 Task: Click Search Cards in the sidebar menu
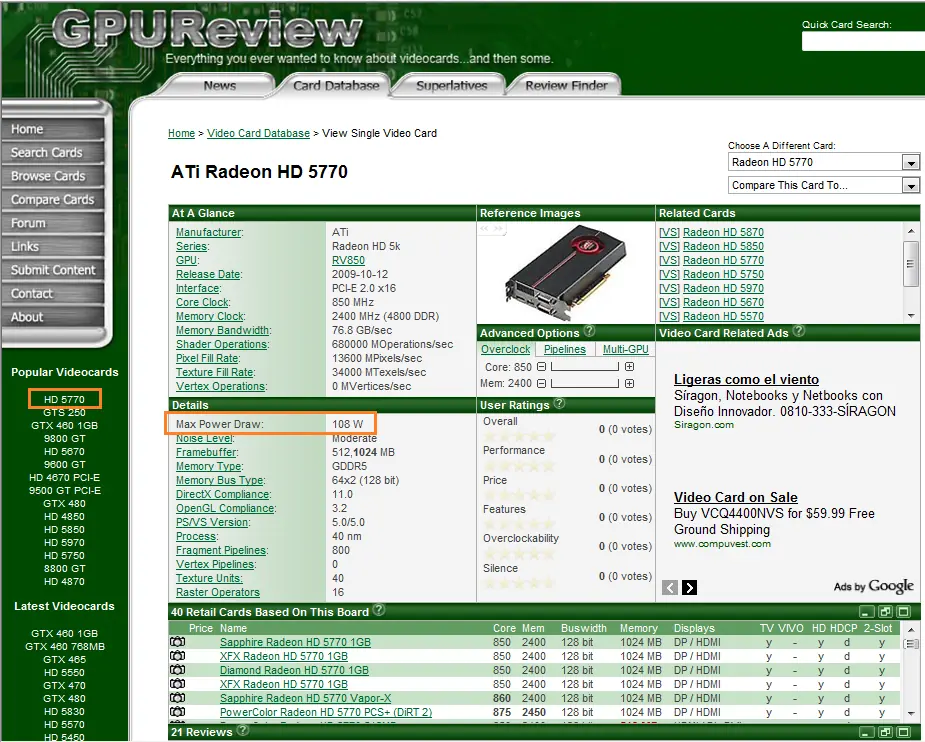(x=53, y=153)
